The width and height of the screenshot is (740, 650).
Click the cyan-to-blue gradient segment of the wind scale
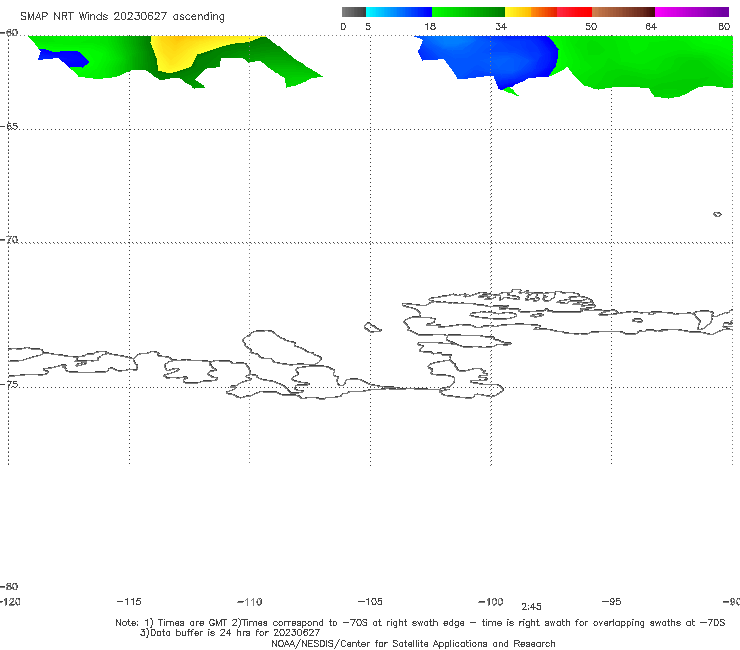coord(399,12)
